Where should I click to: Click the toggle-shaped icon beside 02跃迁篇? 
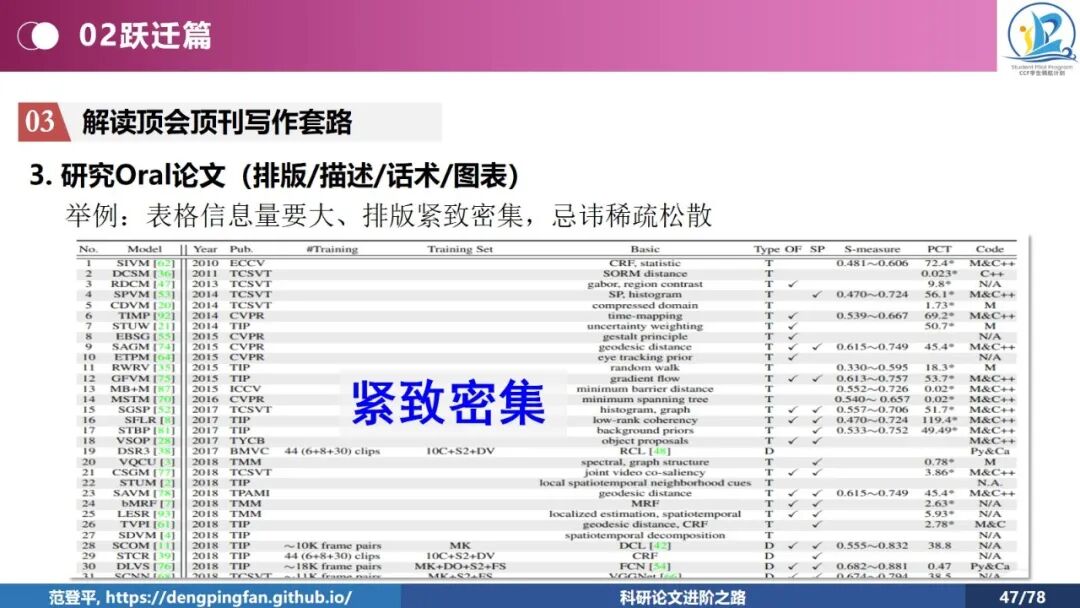pos(38,36)
